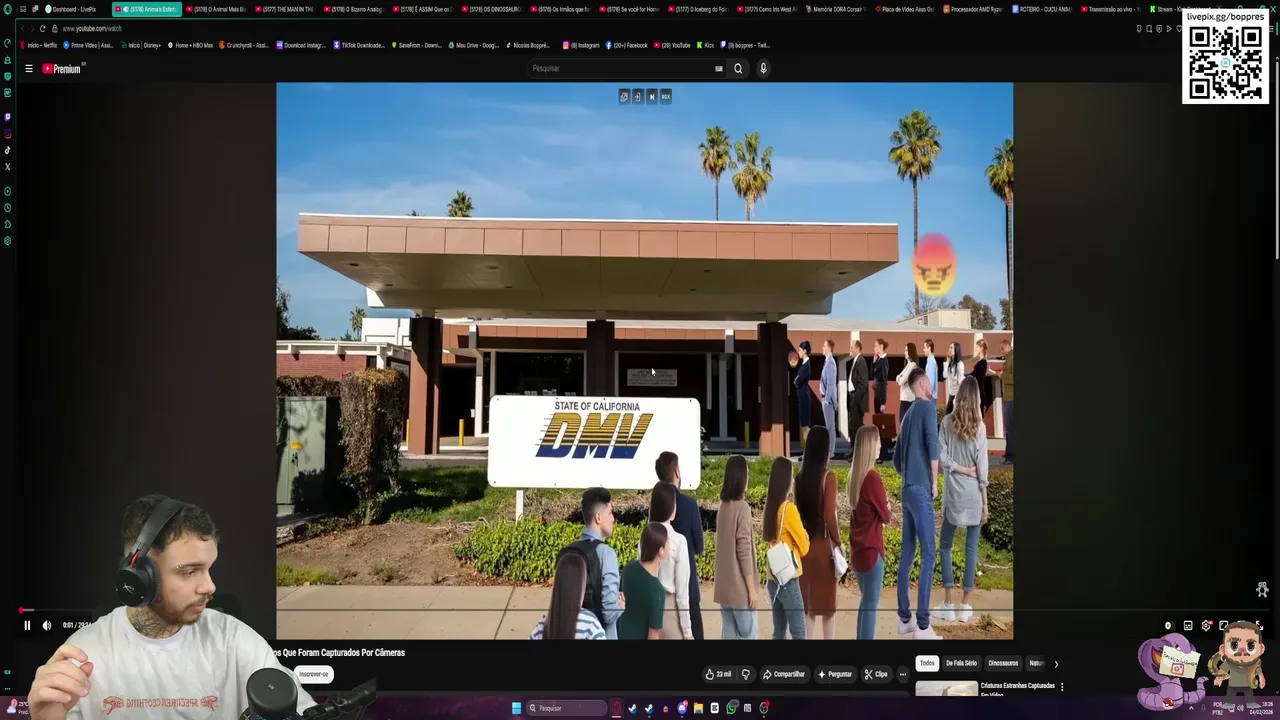Open the boppres - Twitch bookmark
This screenshot has width=1280, height=720.
(x=745, y=45)
